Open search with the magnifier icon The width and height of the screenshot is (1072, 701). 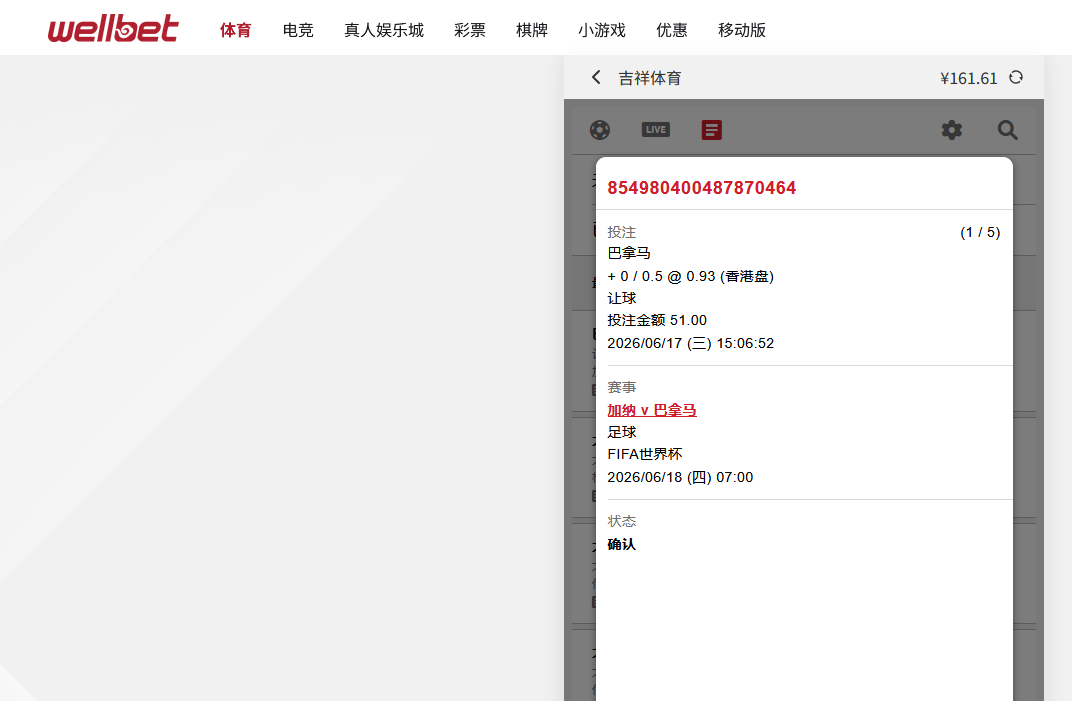1007,130
